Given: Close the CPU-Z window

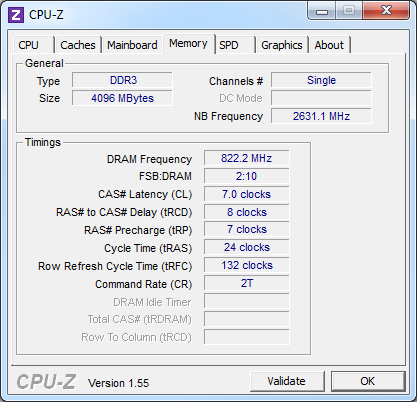Looking at the screenshot, I should [x=386, y=11].
